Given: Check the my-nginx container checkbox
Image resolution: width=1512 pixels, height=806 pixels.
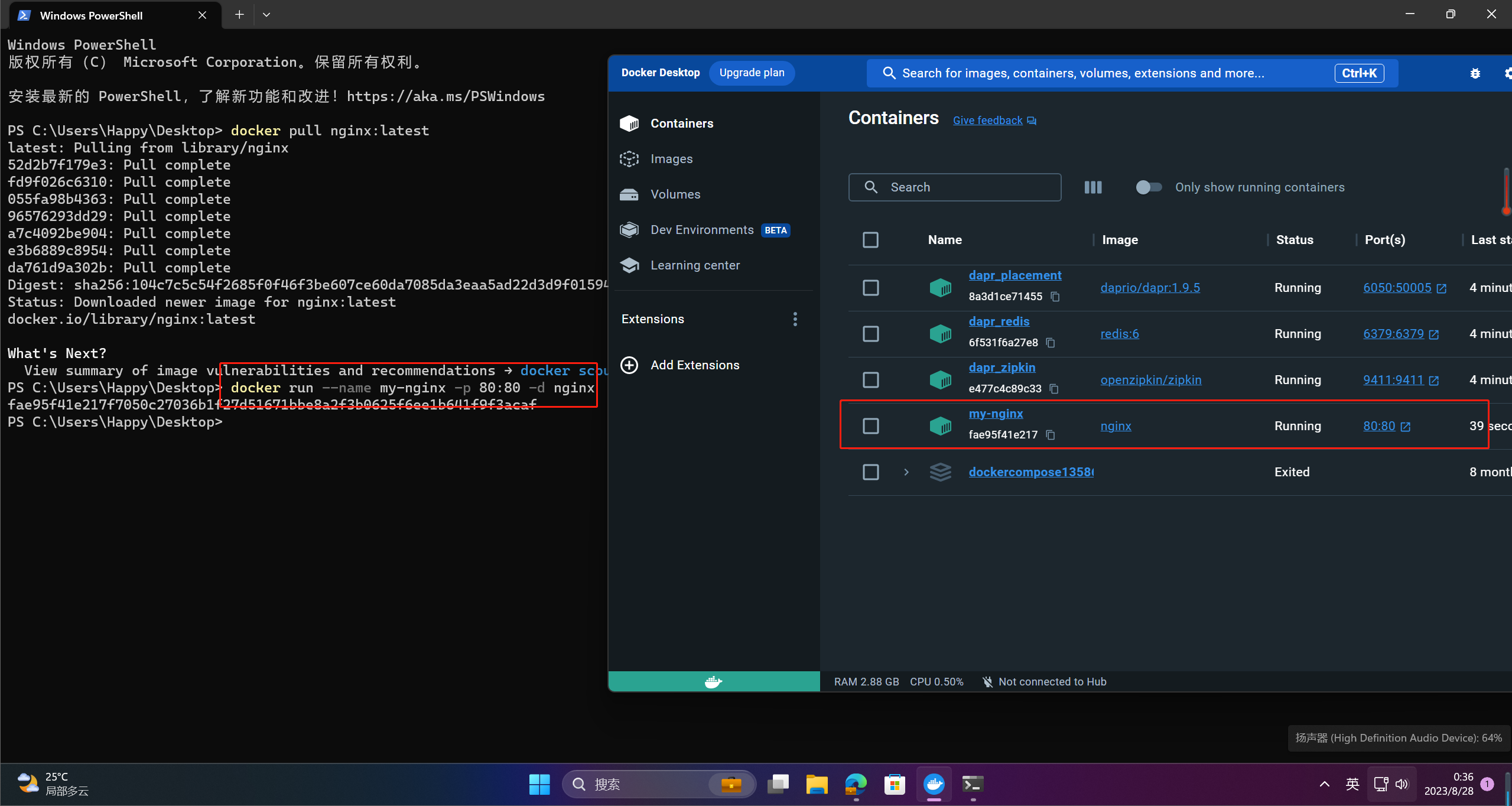Looking at the screenshot, I should (x=871, y=426).
